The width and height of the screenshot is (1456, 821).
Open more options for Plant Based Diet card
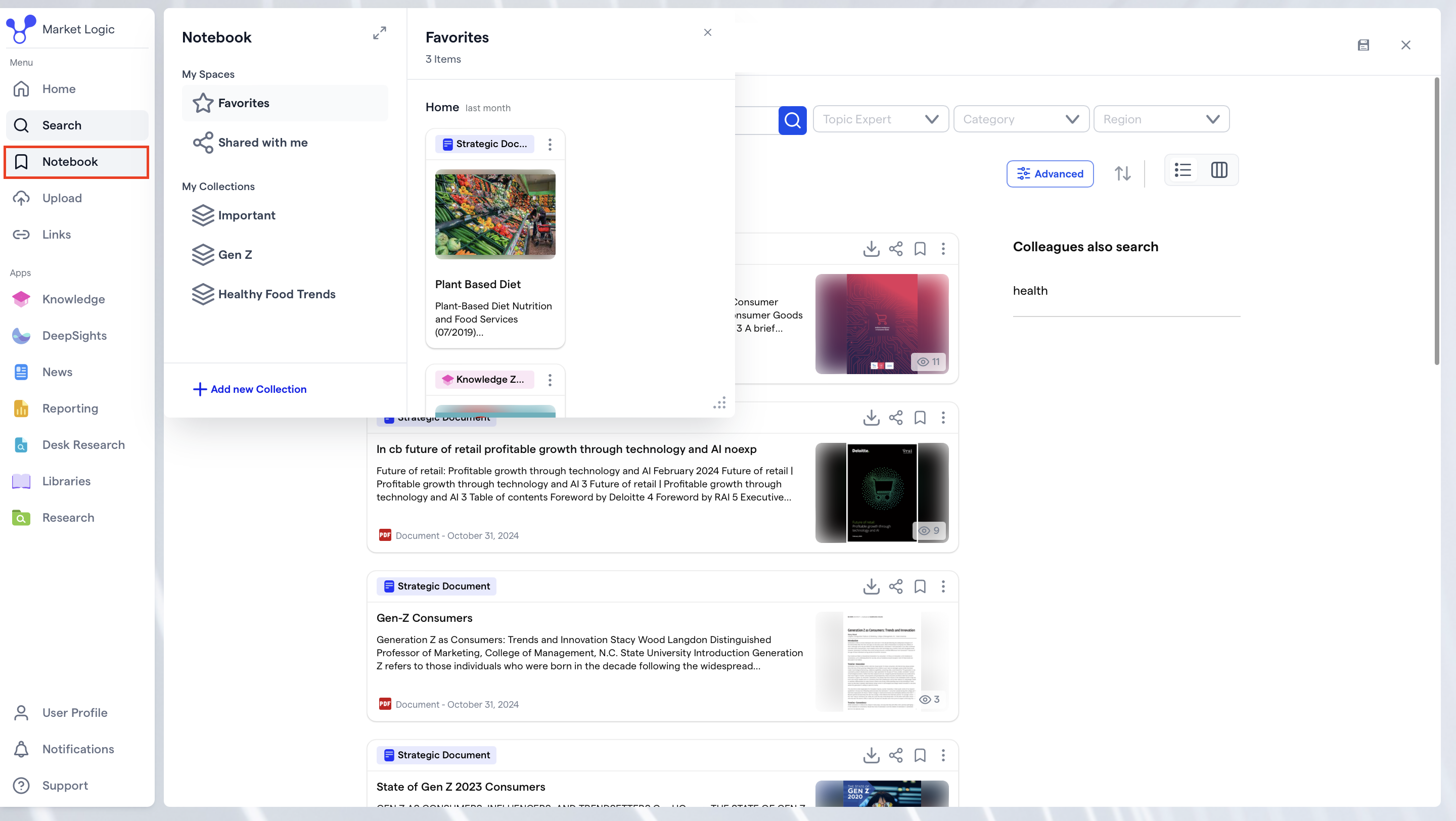click(x=550, y=144)
